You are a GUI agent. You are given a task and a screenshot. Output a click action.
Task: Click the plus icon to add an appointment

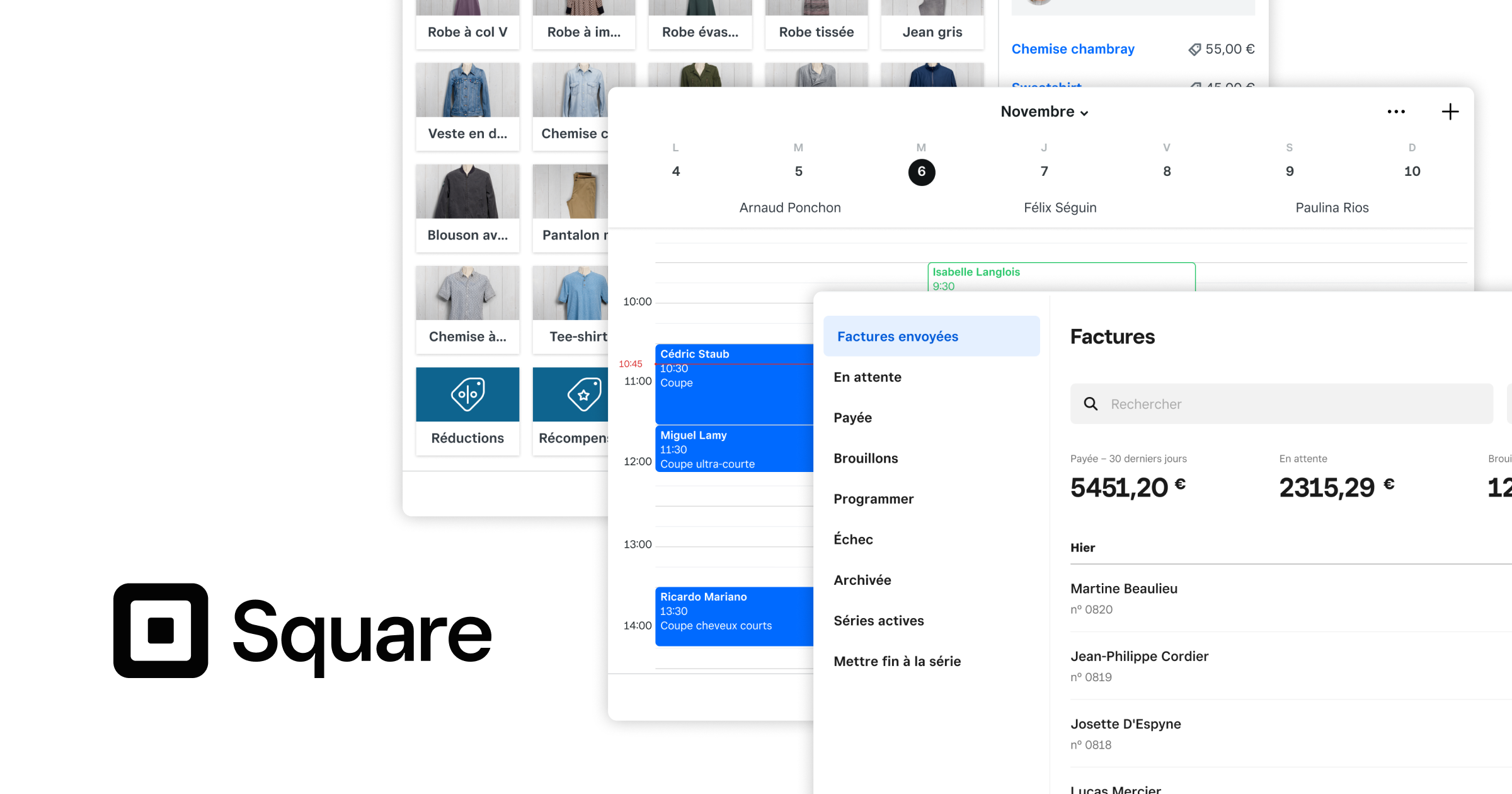click(x=1450, y=111)
